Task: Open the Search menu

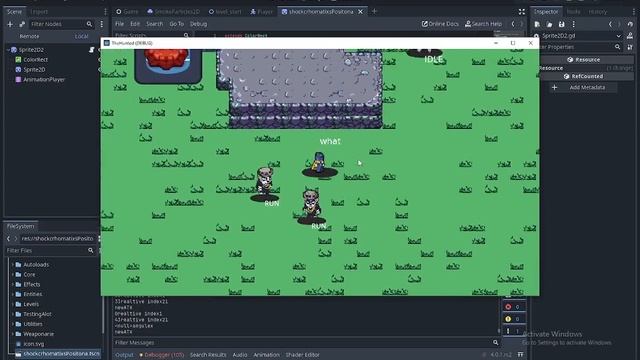Action: [x=154, y=24]
